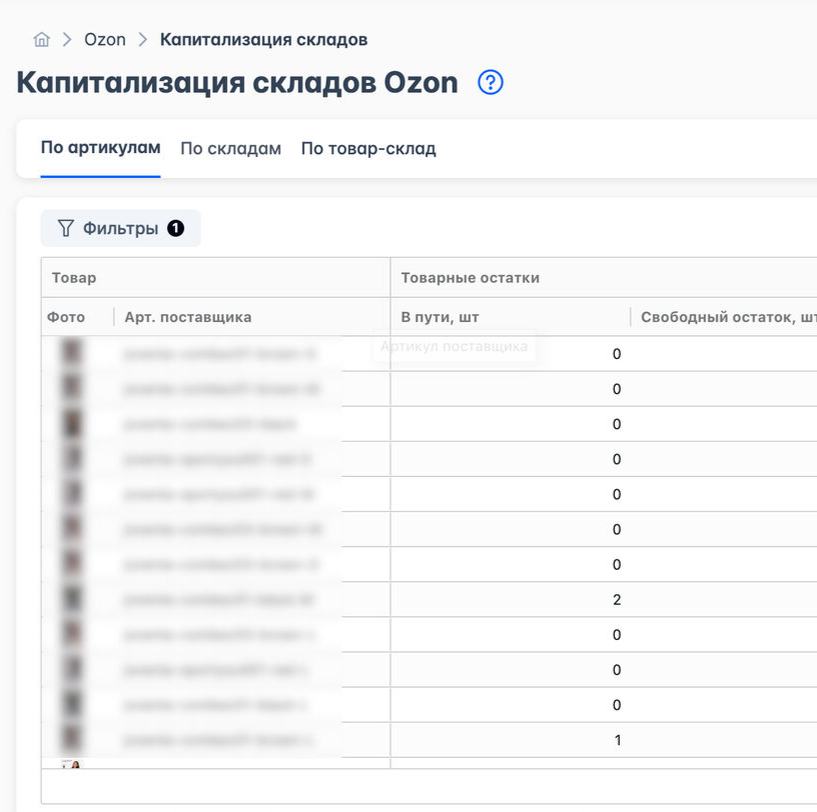Click the В пути cell showing value 2

pyautogui.click(x=510, y=600)
